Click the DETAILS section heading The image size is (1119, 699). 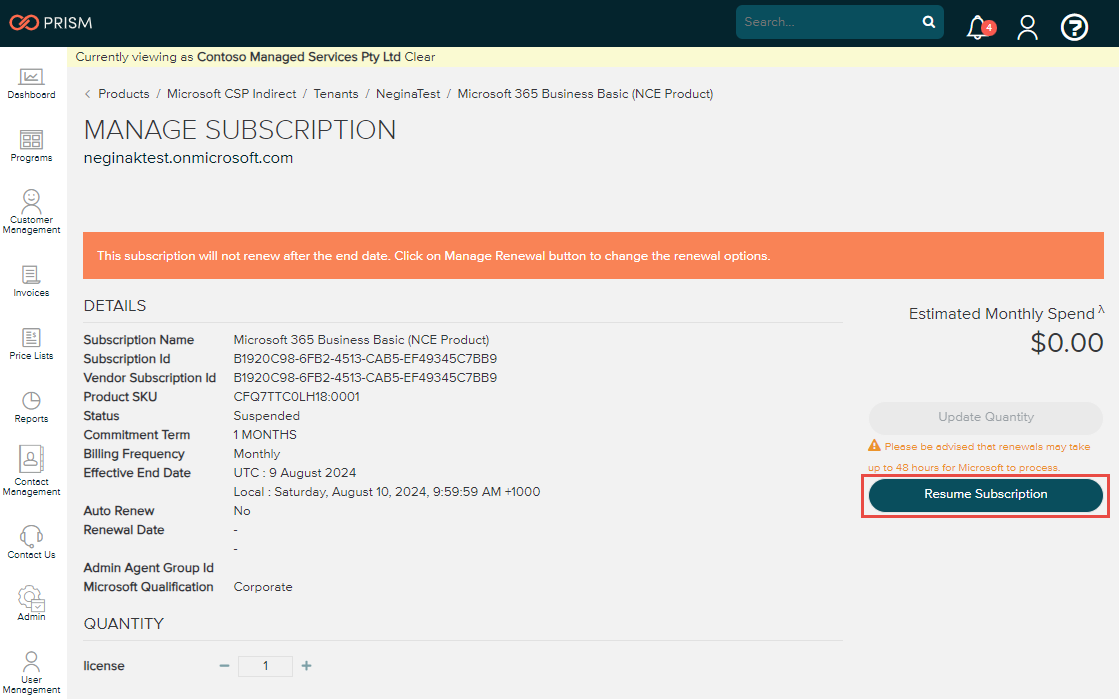(115, 306)
